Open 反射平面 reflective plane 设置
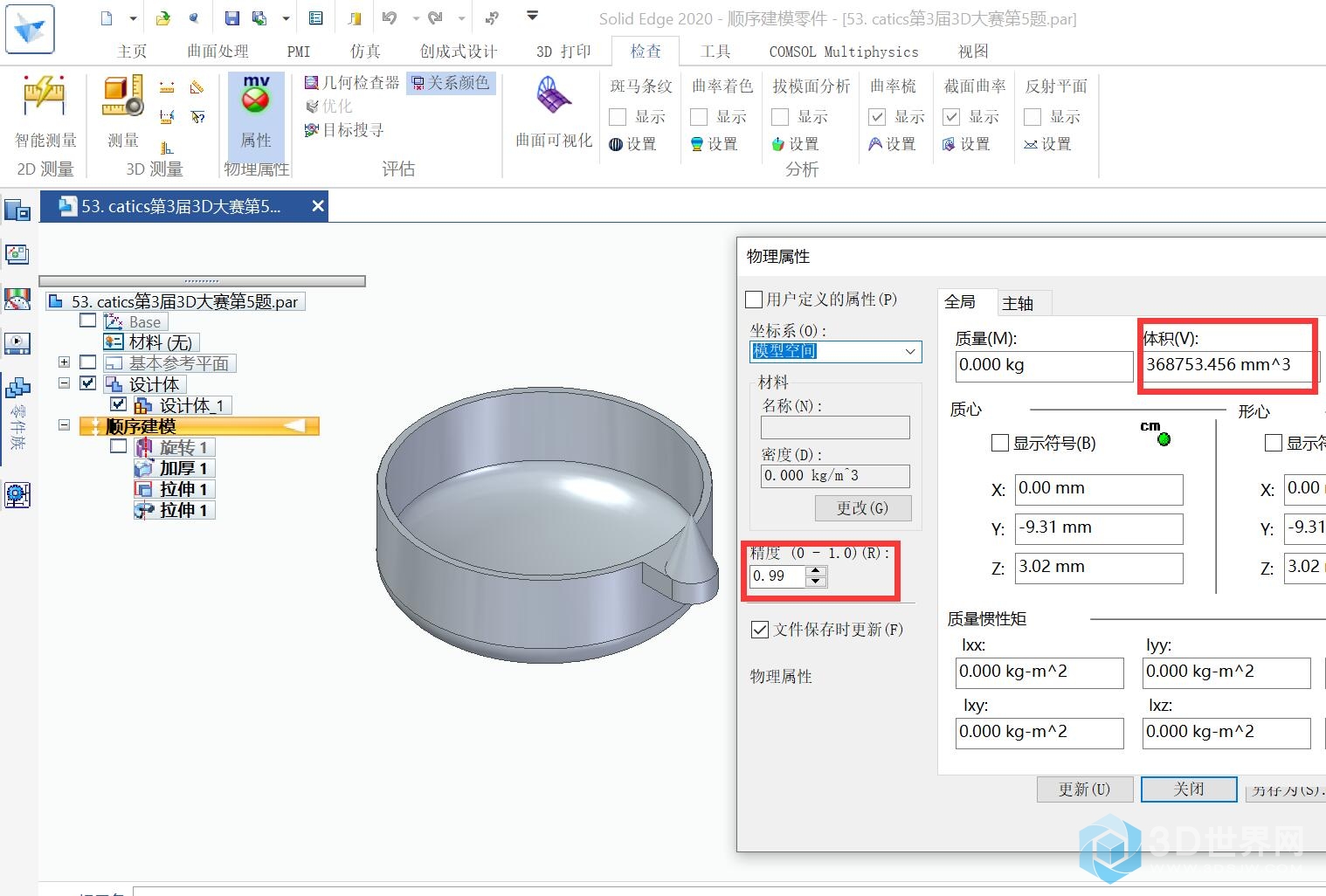 coord(1047,144)
